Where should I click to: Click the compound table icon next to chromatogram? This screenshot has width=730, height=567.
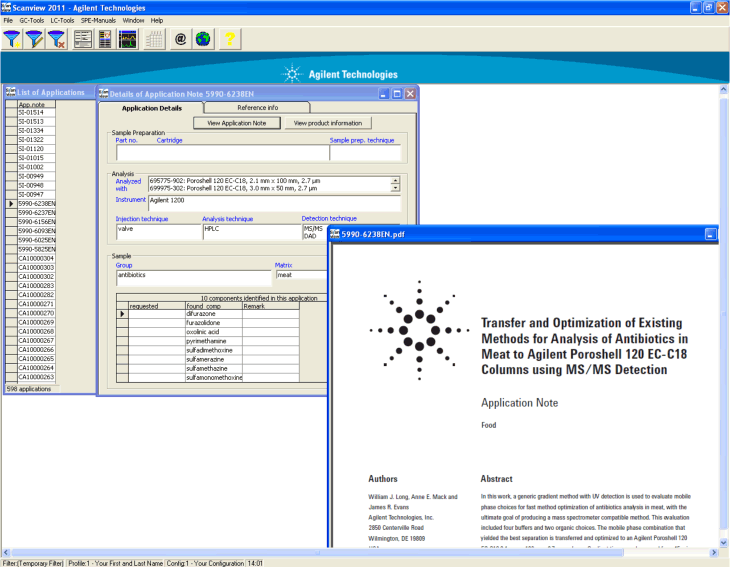pyautogui.click(x=155, y=40)
